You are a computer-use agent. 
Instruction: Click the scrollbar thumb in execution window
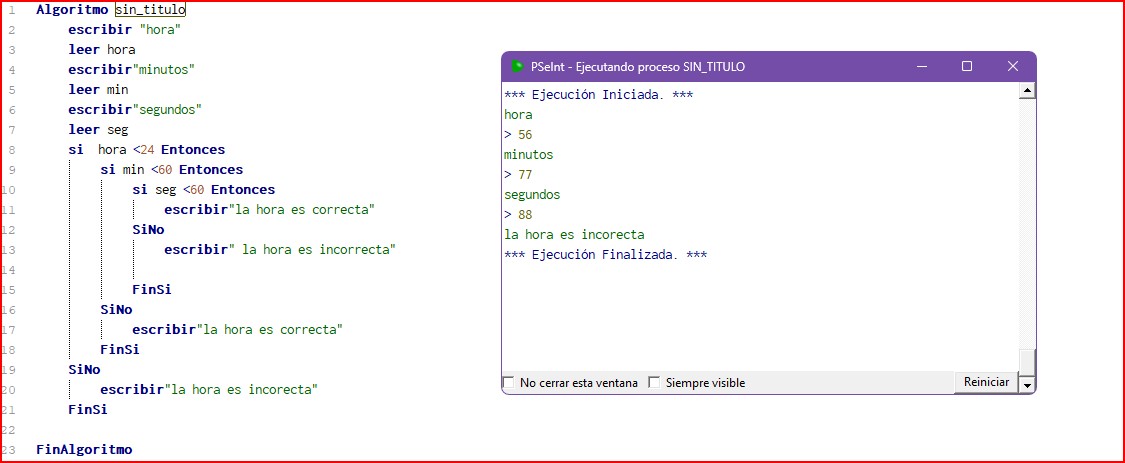coord(1027,360)
